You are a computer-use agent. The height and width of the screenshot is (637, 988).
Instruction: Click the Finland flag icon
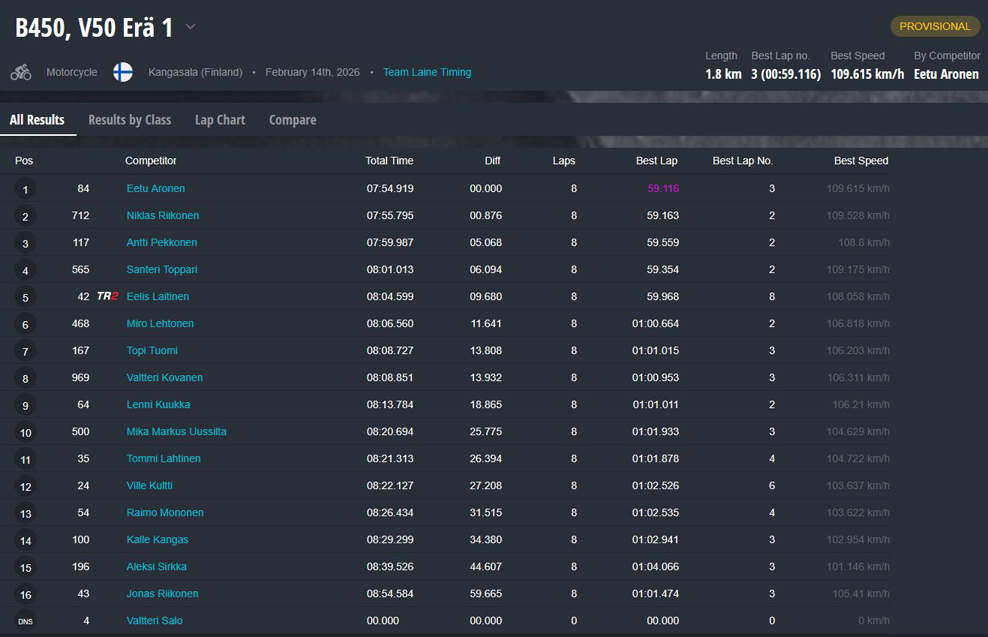(x=122, y=72)
